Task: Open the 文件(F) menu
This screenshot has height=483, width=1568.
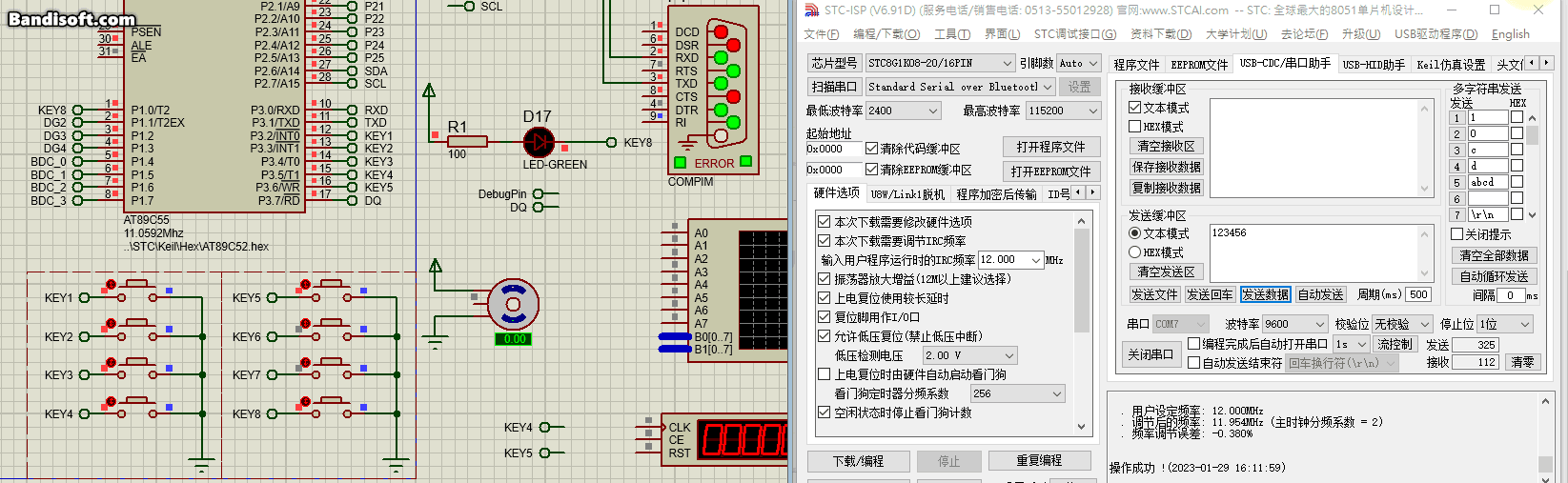Action: tap(821, 34)
